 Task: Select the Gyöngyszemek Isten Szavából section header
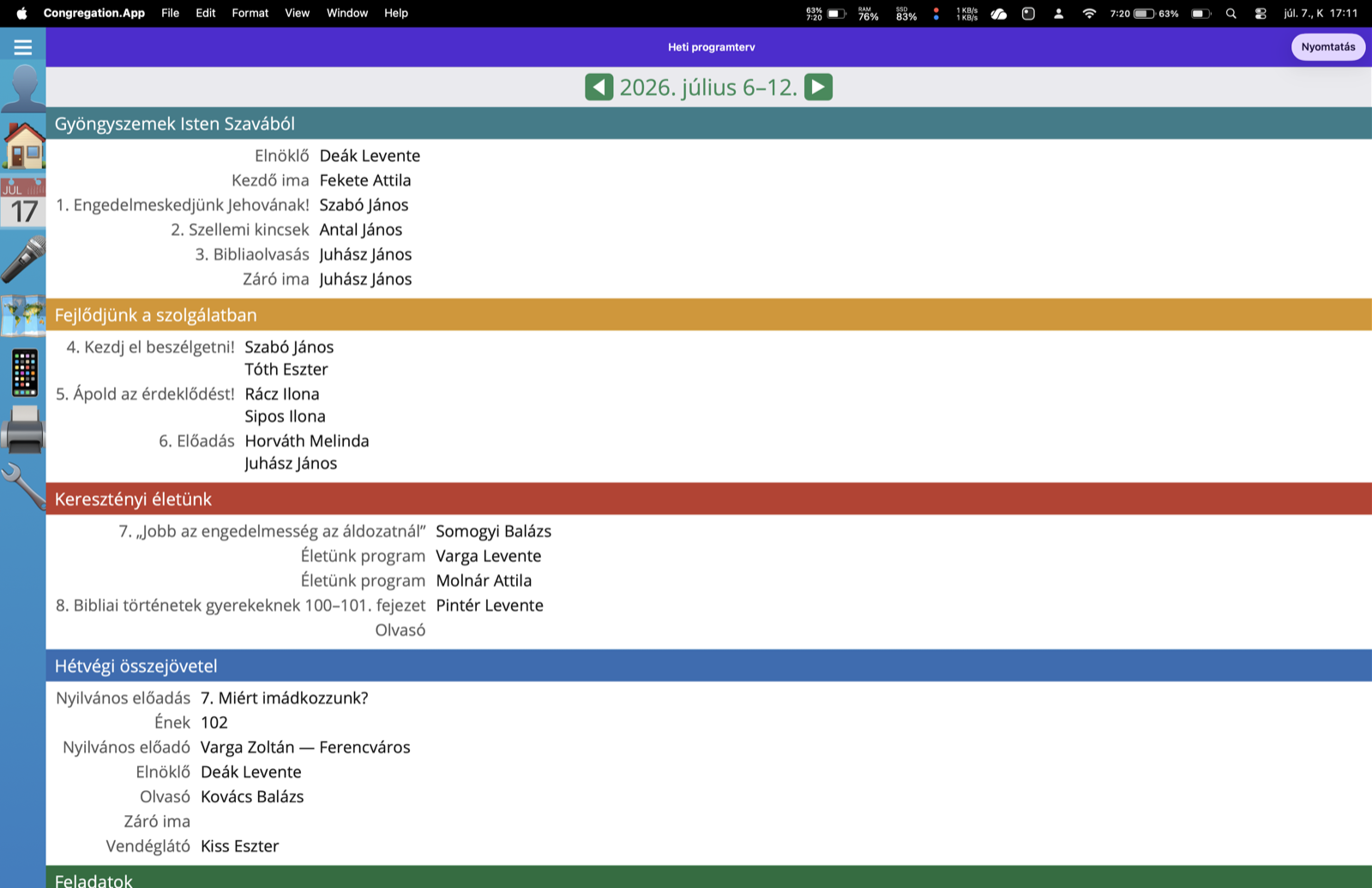[709, 124]
